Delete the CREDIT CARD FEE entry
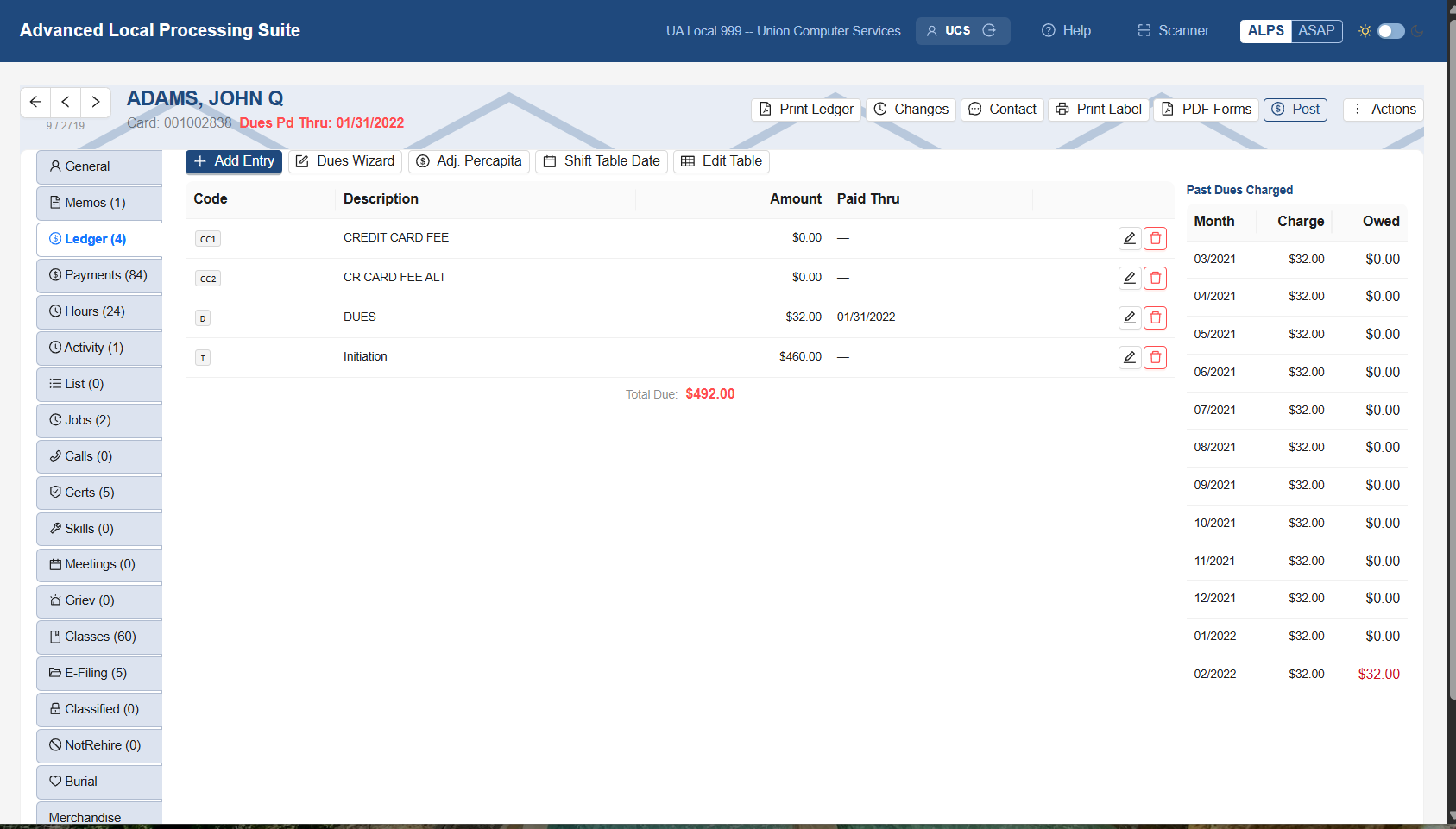The height and width of the screenshot is (829, 1456). [x=1155, y=238]
